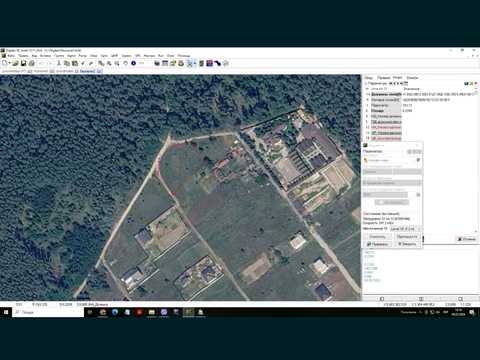Click the colorful red-blue raster icon
This screenshot has width=480, height=360.
click(209, 63)
